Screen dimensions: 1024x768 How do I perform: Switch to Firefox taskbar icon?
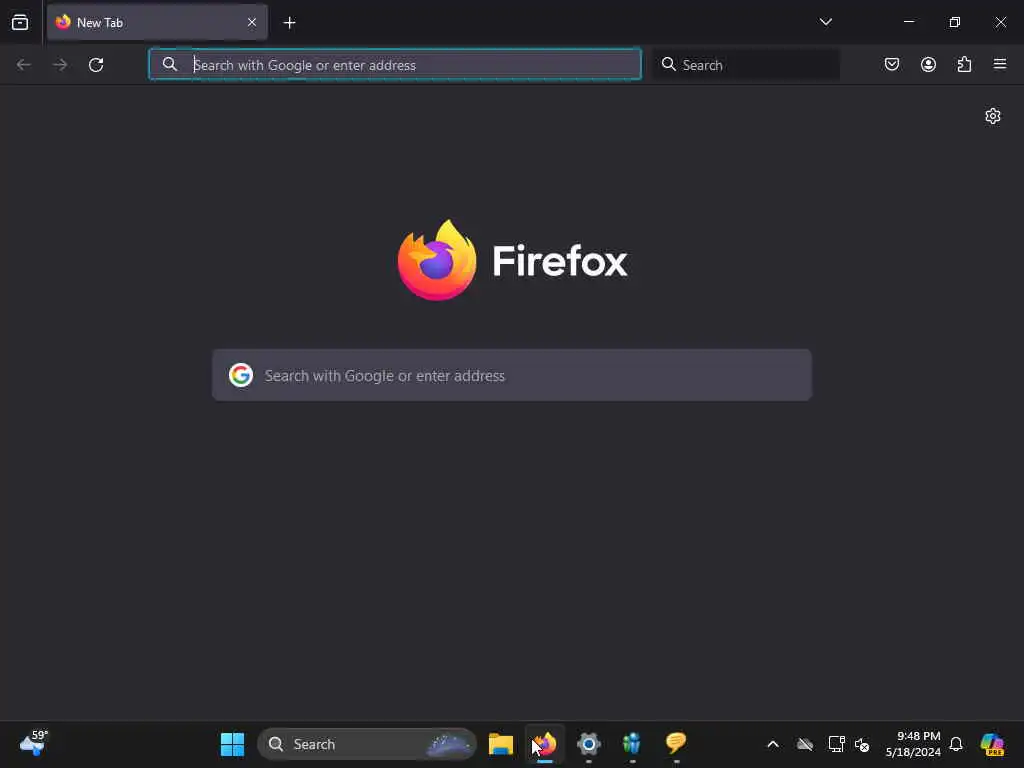pos(545,744)
